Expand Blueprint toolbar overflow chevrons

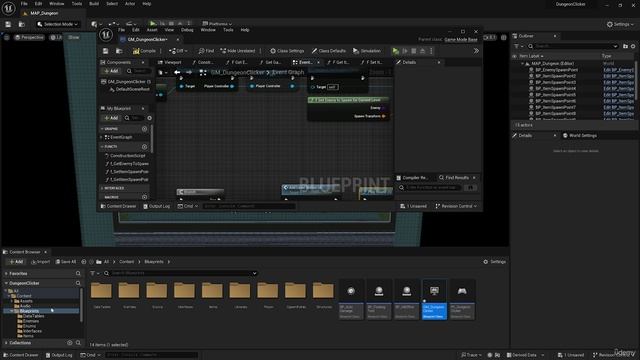click(476, 51)
